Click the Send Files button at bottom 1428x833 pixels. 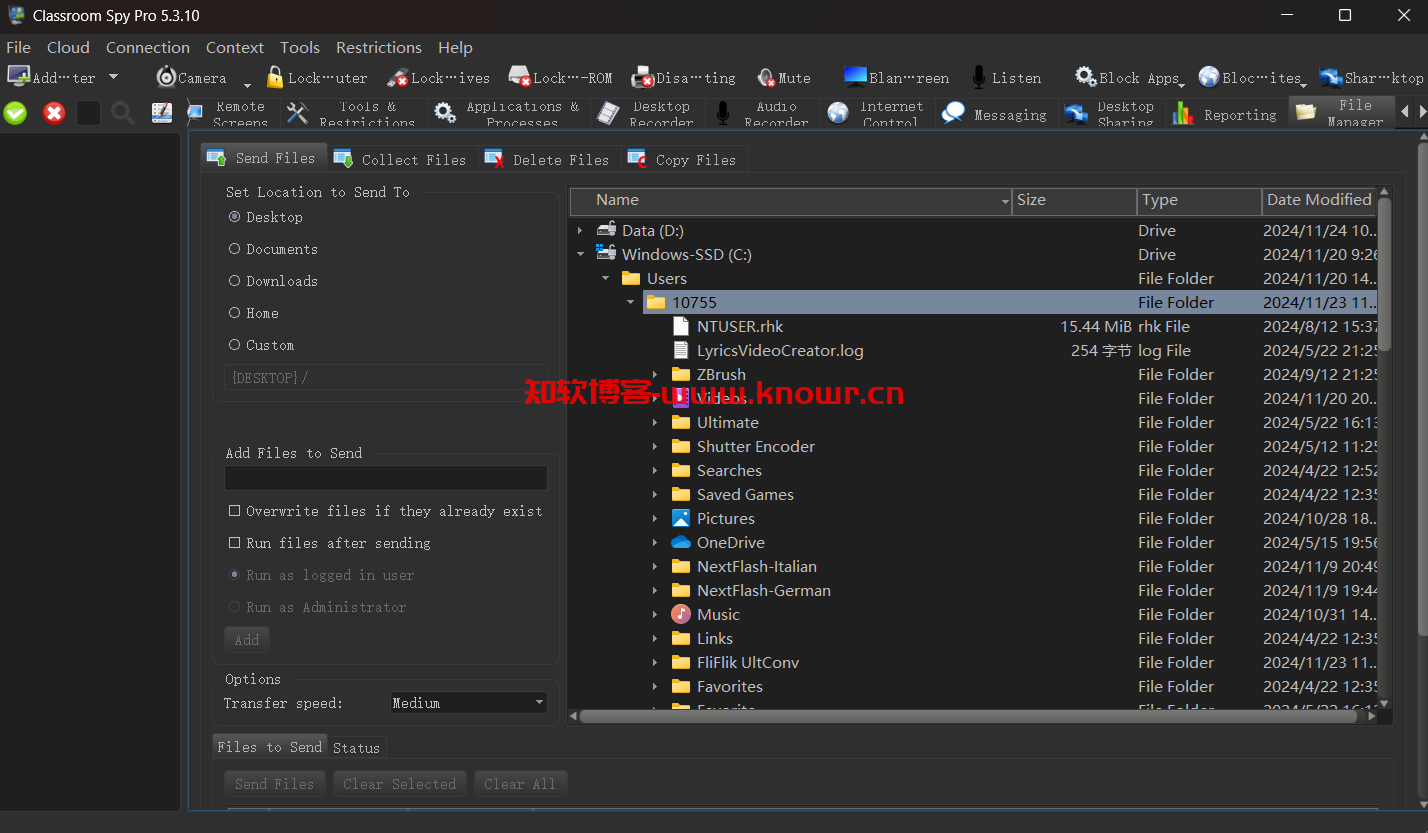[274, 783]
